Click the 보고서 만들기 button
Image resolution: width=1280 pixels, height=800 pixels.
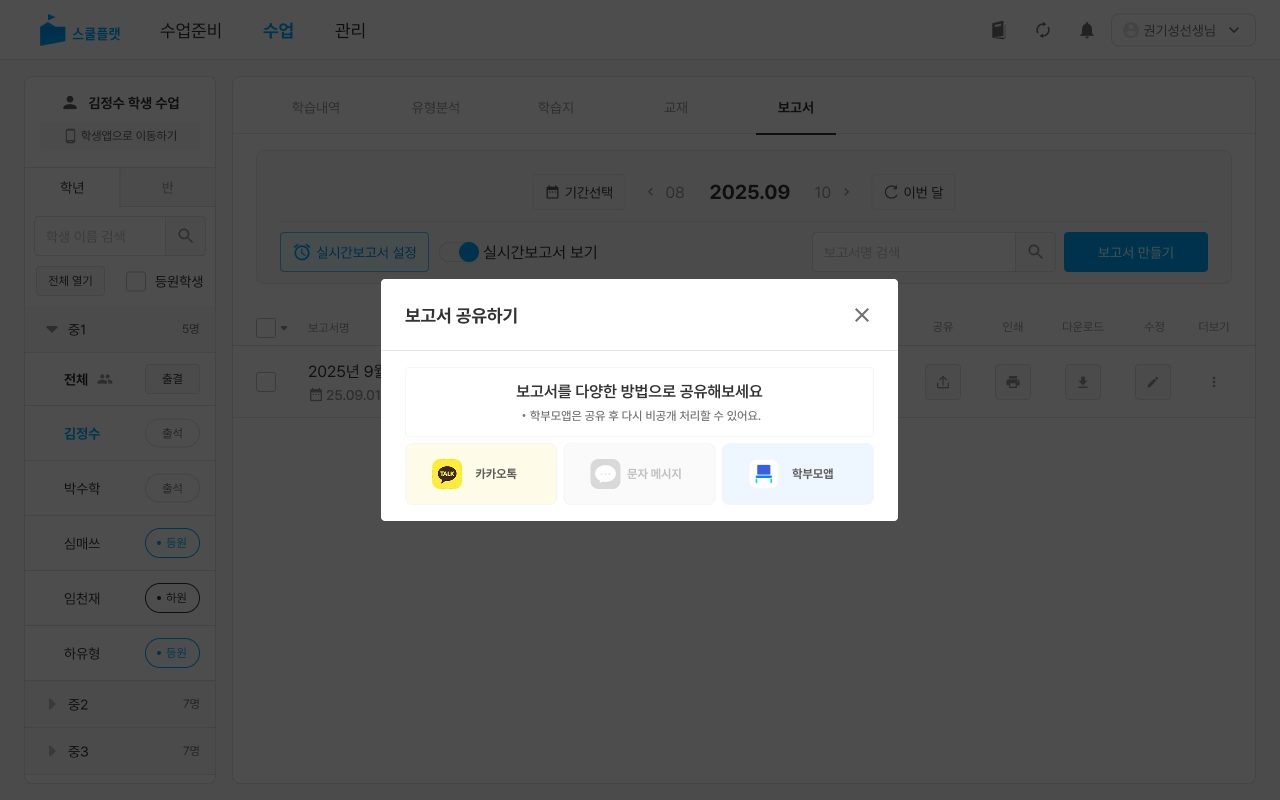pyautogui.click(x=1136, y=252)
